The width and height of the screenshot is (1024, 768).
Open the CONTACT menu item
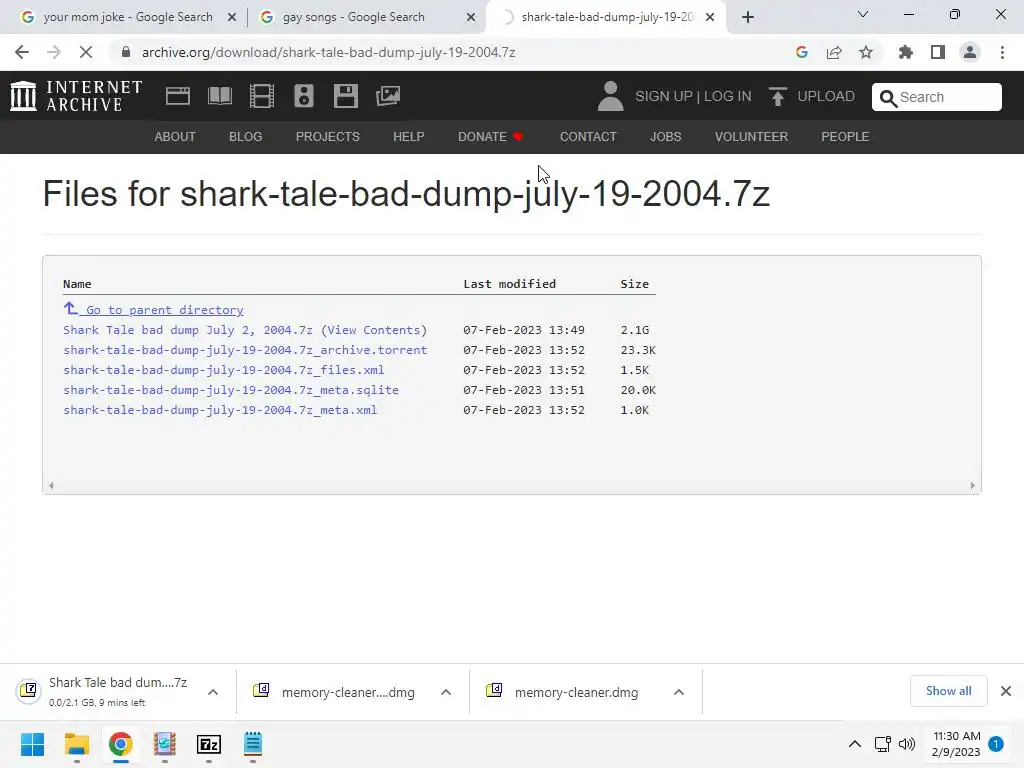click(x=588, y=136)
